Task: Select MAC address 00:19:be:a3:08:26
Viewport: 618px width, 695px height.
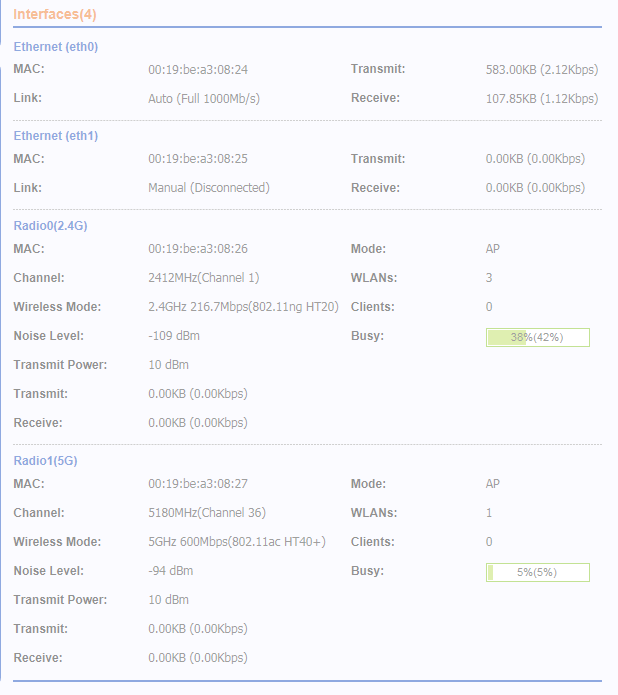Action: point(198,249)
